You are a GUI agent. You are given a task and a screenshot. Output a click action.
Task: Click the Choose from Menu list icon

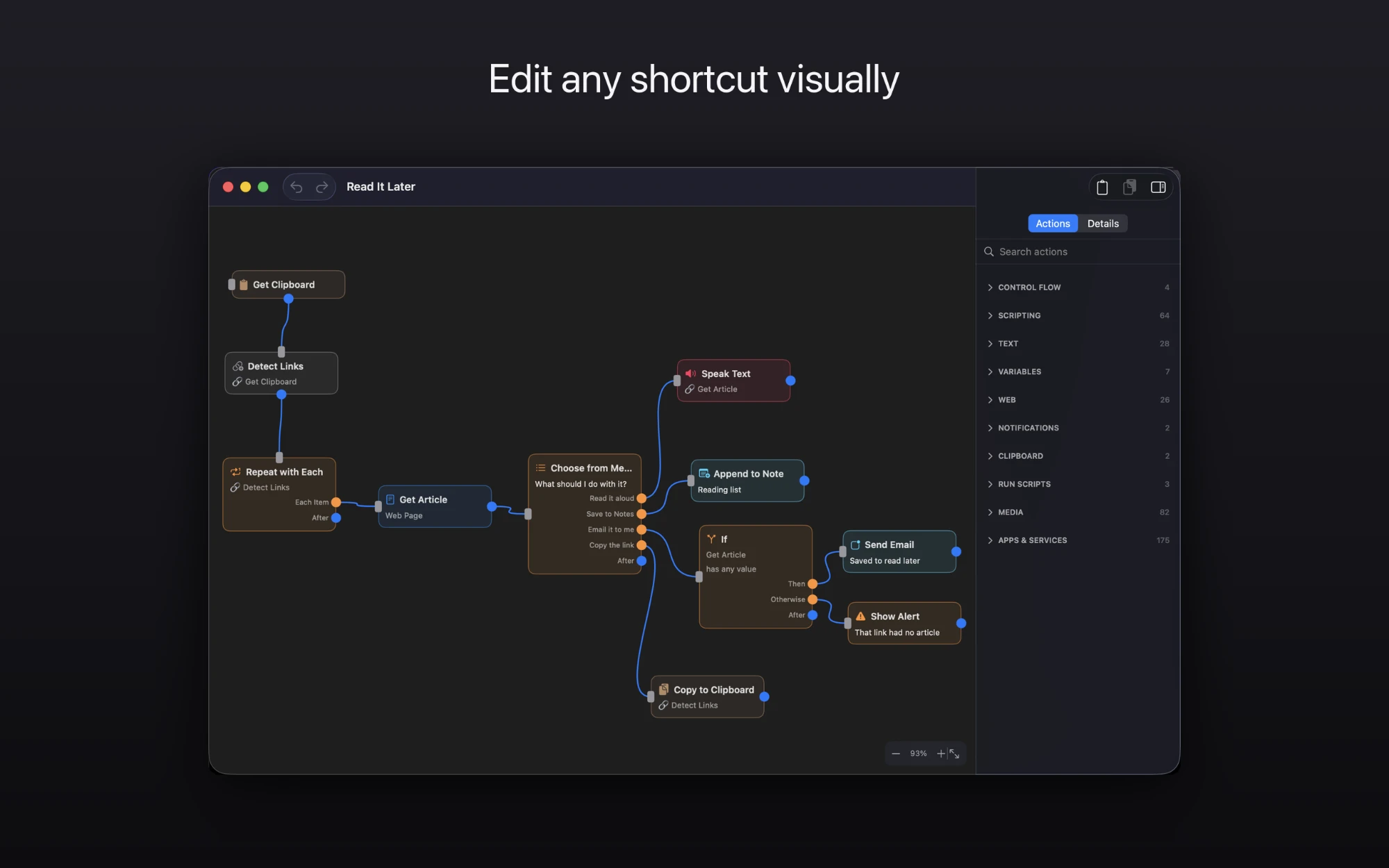pyautogui.click(x=540, y=468)
